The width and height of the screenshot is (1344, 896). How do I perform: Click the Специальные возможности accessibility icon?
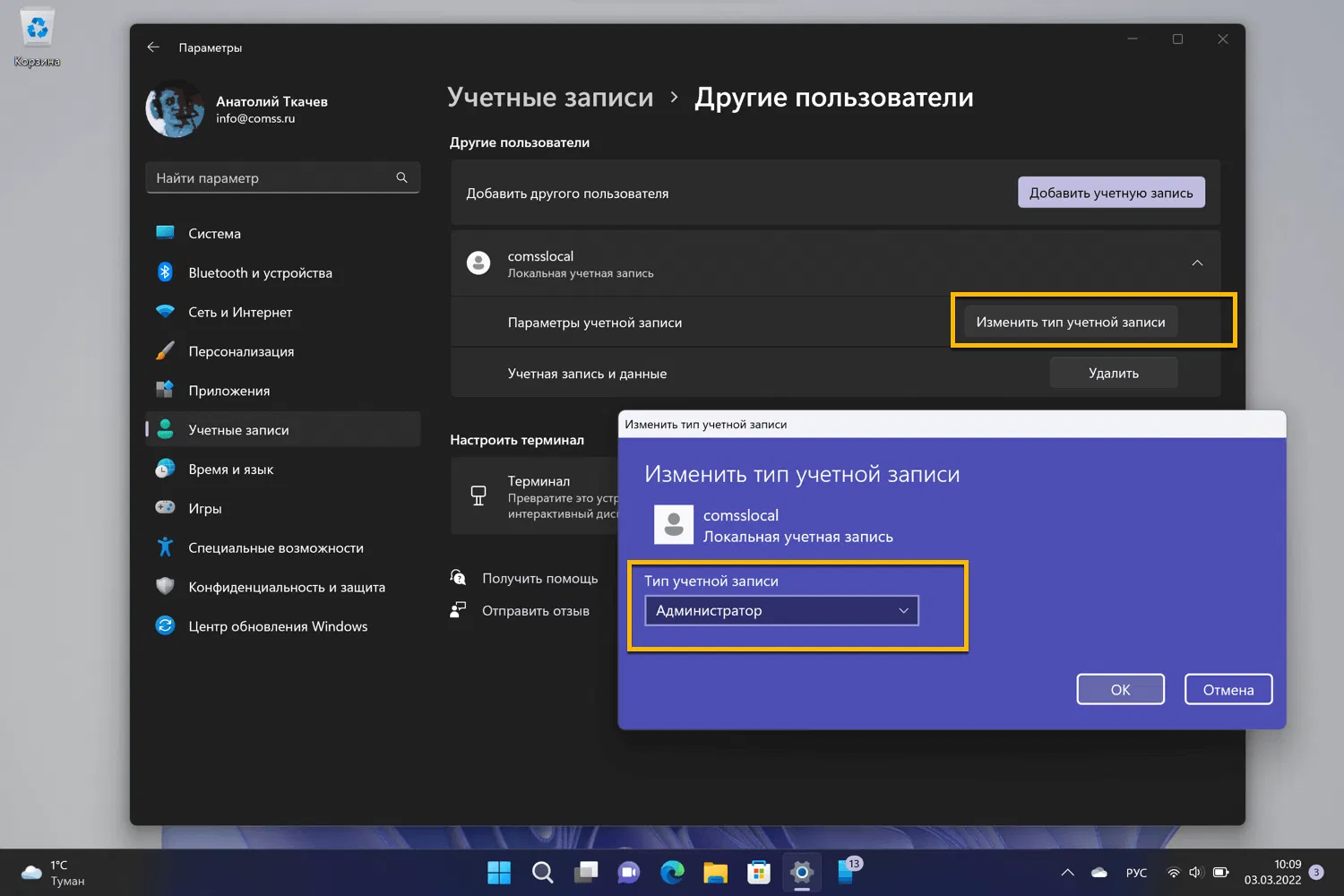165,547
